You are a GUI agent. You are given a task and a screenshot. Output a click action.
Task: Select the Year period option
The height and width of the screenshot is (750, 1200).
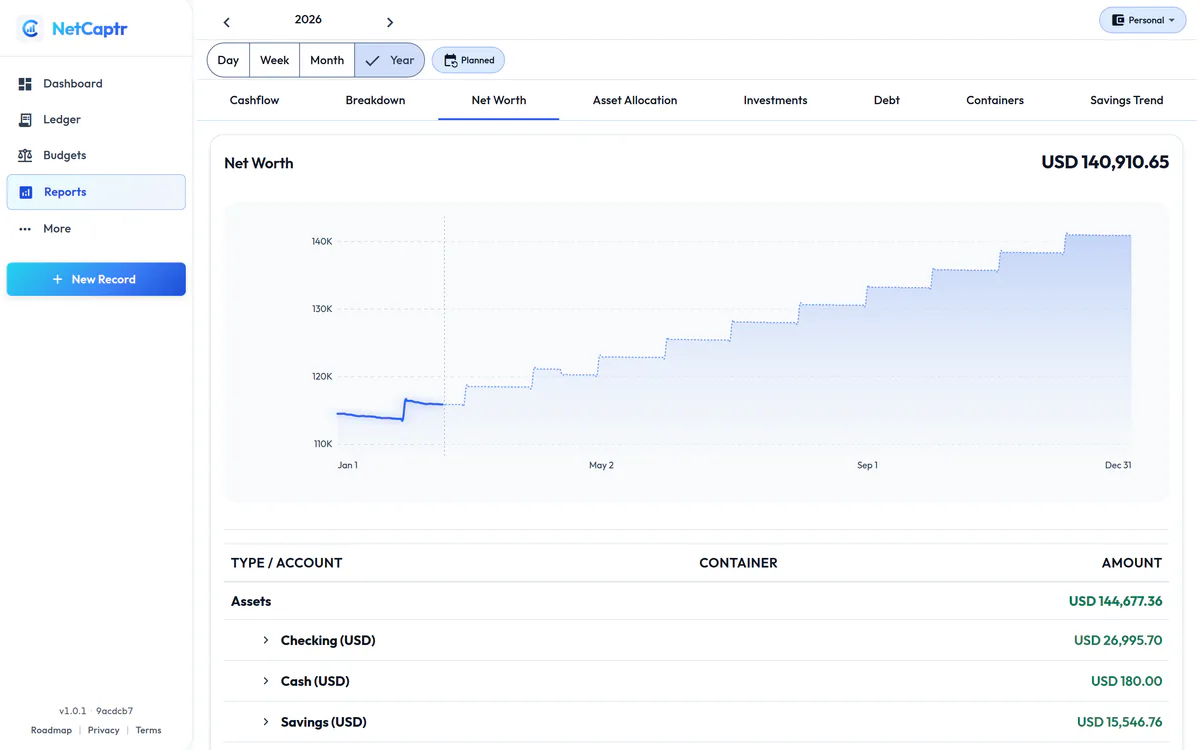tap(390, 60)
